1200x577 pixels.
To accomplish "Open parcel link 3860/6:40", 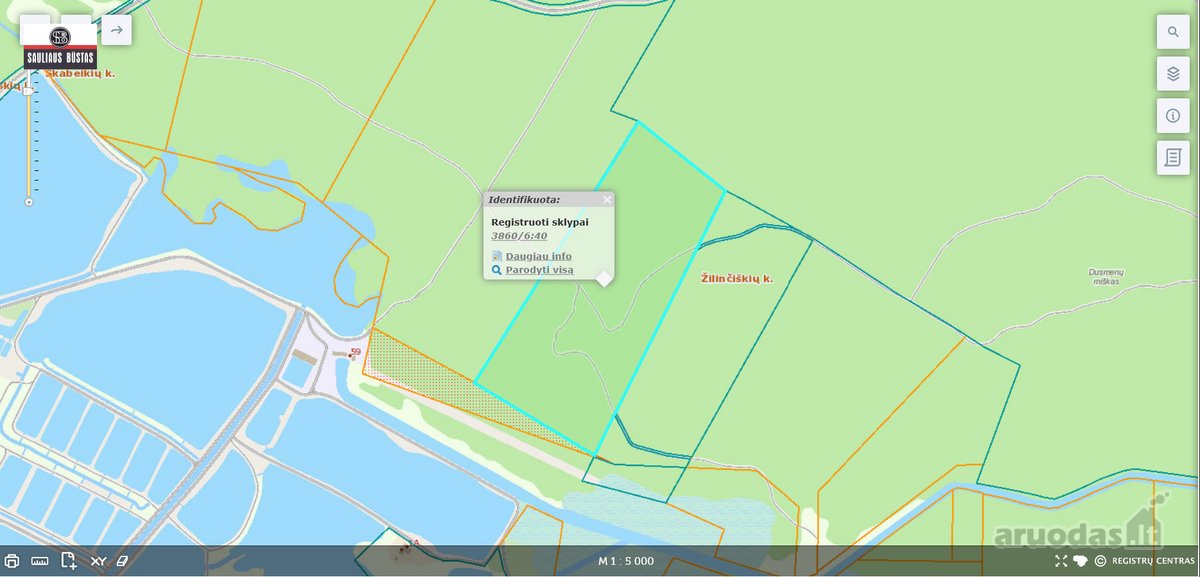I will point(519,236).
